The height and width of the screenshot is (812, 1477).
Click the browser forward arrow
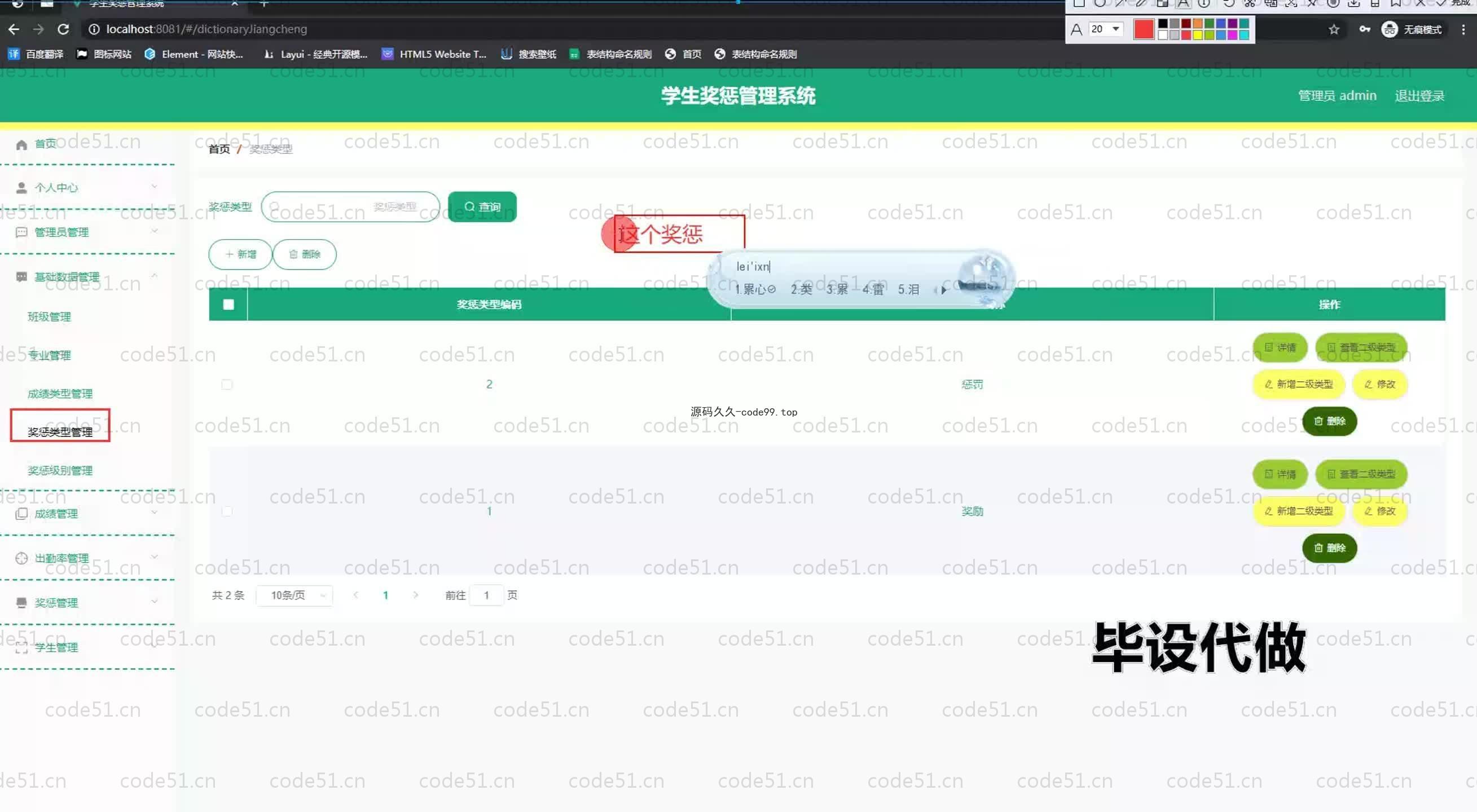pos(38,29)
